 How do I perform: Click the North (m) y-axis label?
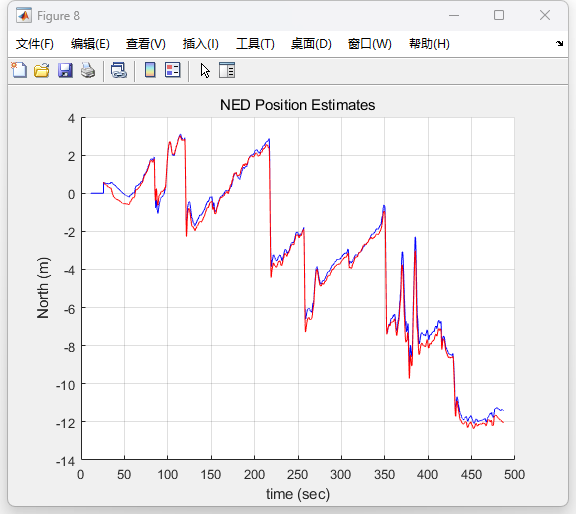point(43,288)
